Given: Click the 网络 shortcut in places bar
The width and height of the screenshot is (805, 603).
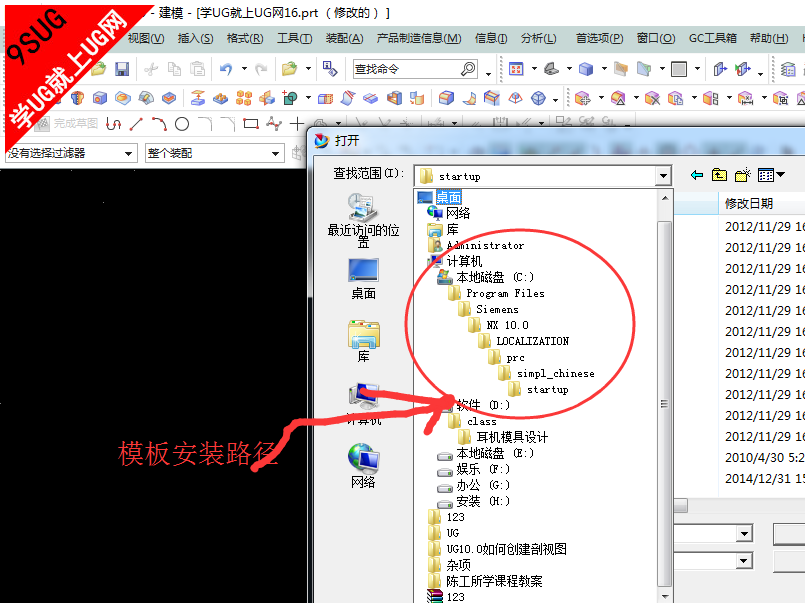Looking at the screenshot, I should point(363,466).
